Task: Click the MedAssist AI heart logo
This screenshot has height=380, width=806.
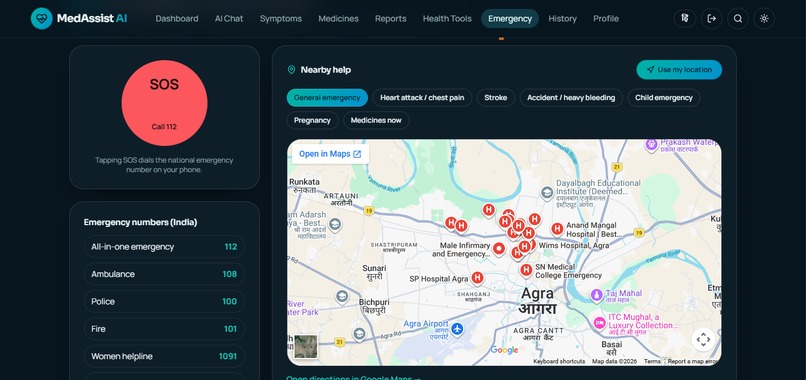Action: [x=41, y=19]
